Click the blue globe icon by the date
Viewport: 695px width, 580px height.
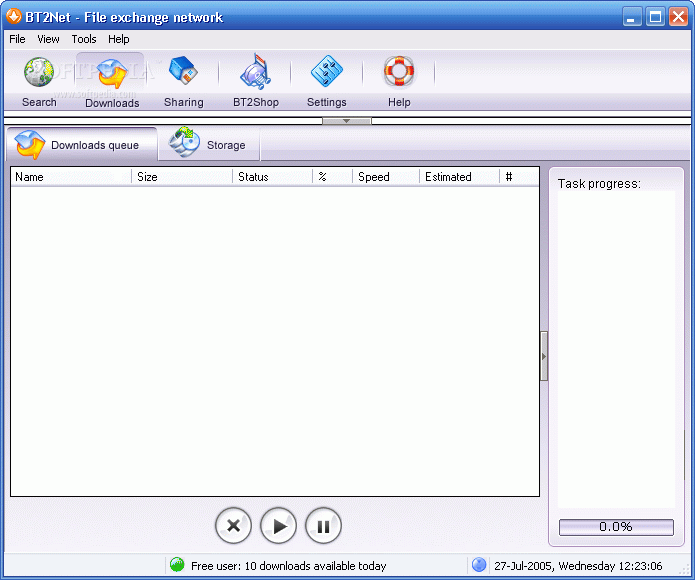[479, 564]
